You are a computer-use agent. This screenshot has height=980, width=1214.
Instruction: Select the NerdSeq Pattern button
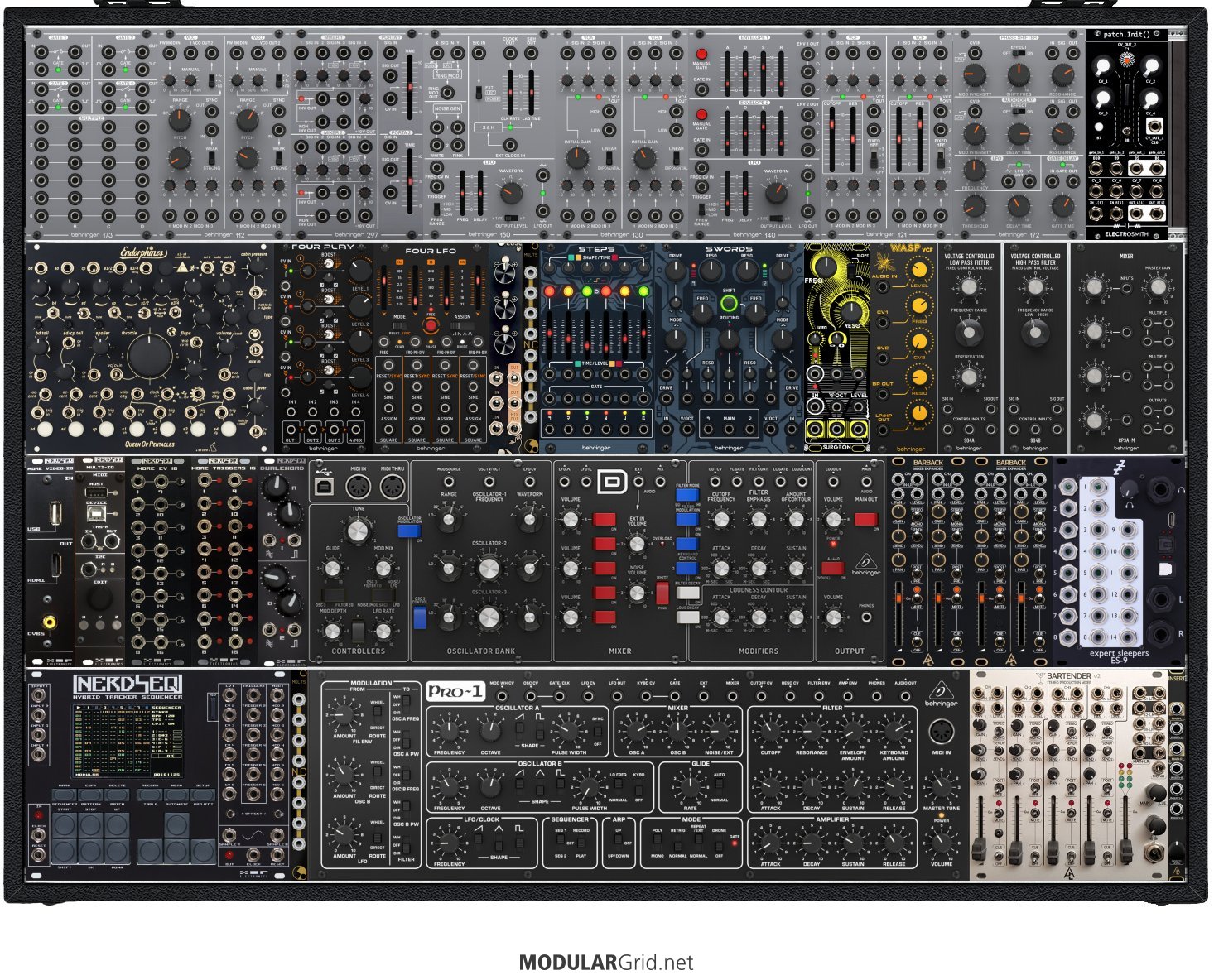pyautogui.click(x=91, y=795)
